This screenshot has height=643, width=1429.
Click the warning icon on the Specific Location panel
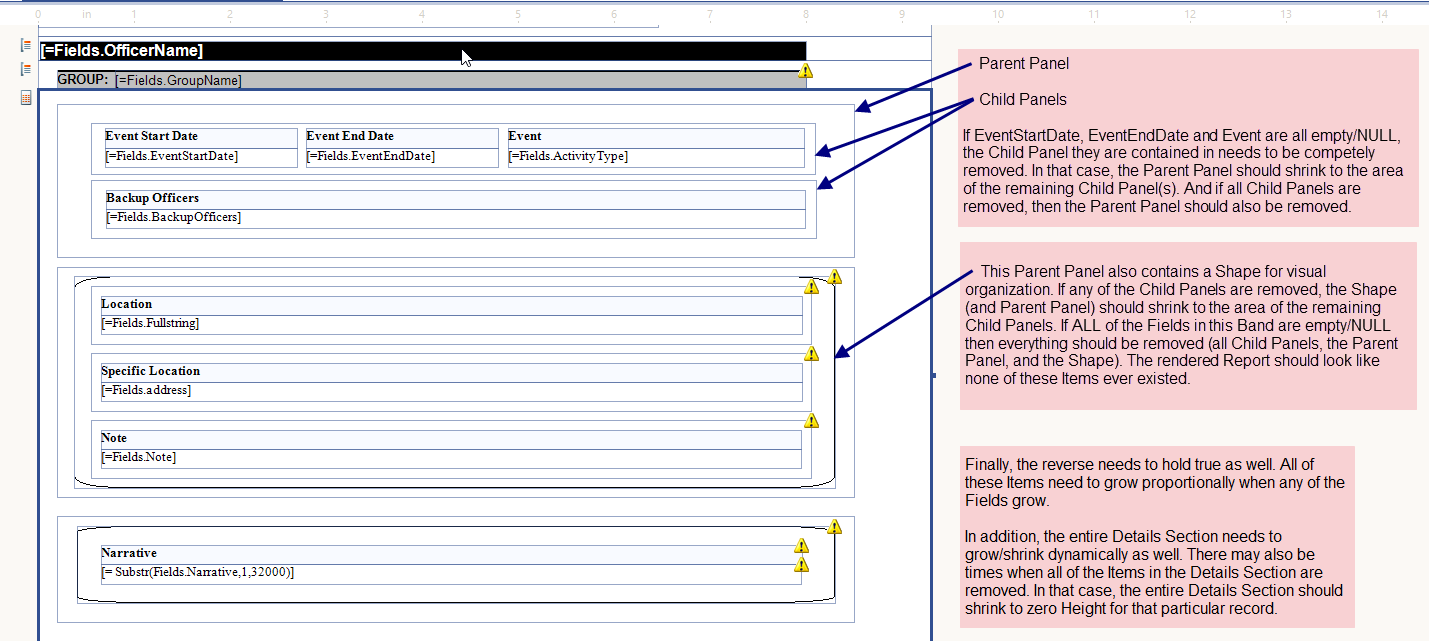click(x=811, y=354)
